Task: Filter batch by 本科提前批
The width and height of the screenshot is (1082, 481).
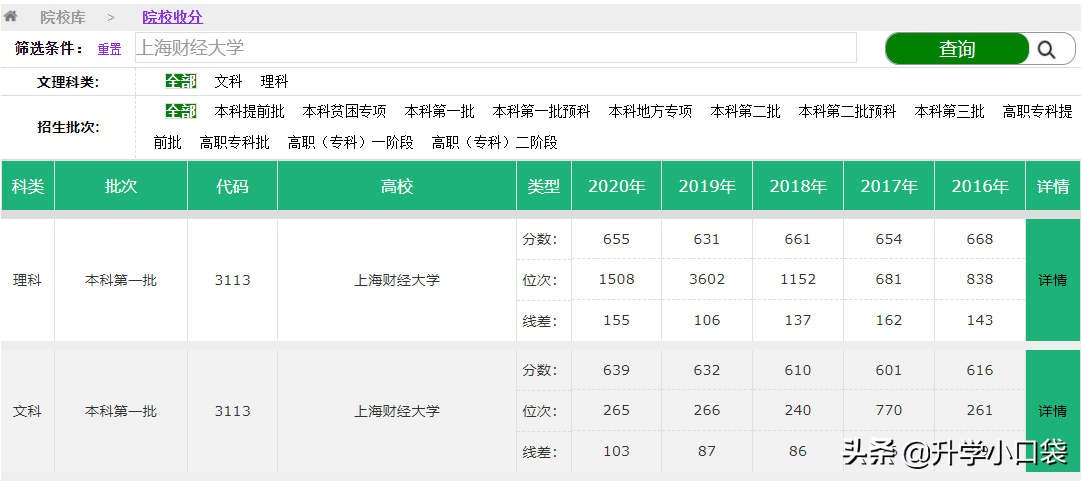Action: [249, 111]
